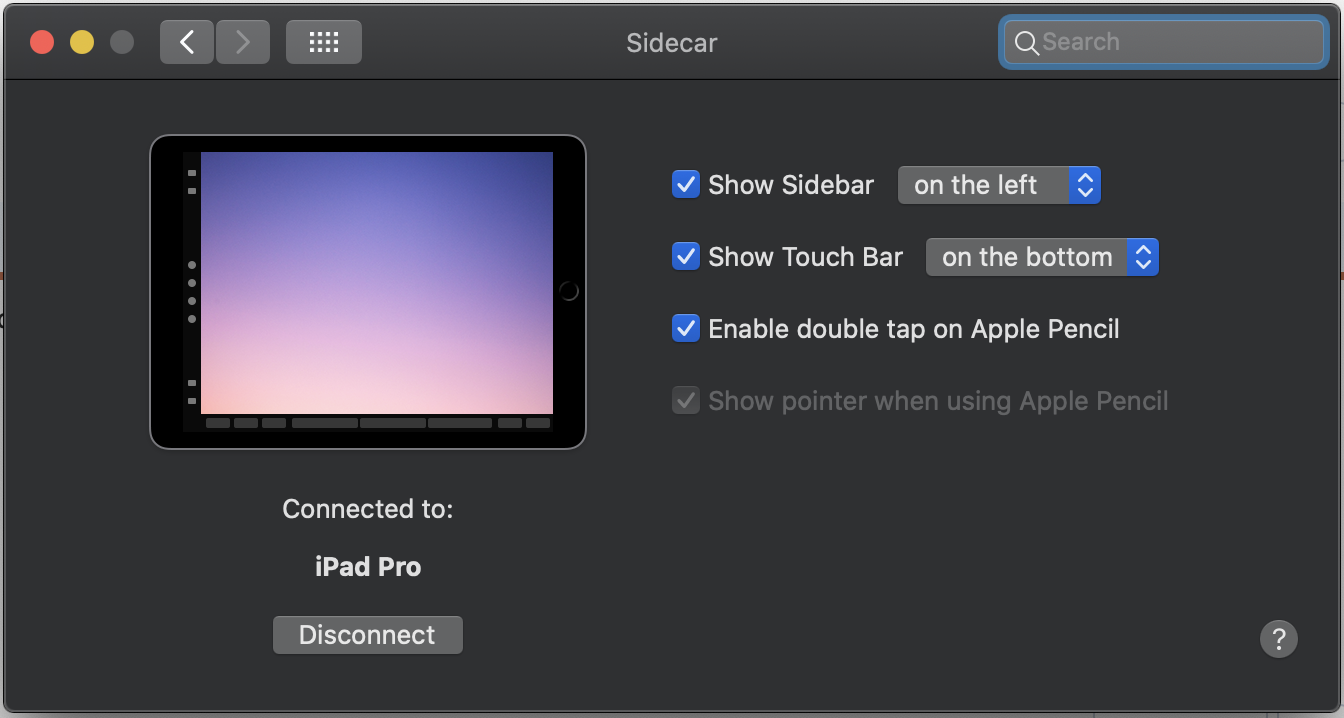Disable double tap on Apple Pencil
This screenshot has height=718, width=1344.
(x=685, y=329)
